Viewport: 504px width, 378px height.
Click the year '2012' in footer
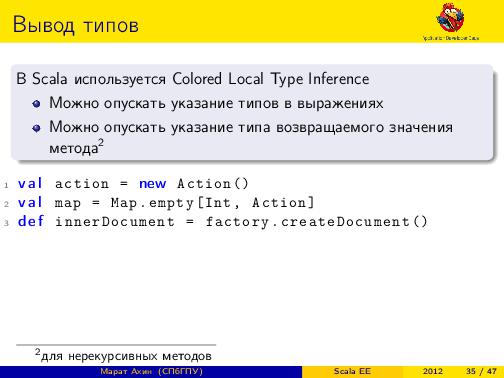pos(433,371)
